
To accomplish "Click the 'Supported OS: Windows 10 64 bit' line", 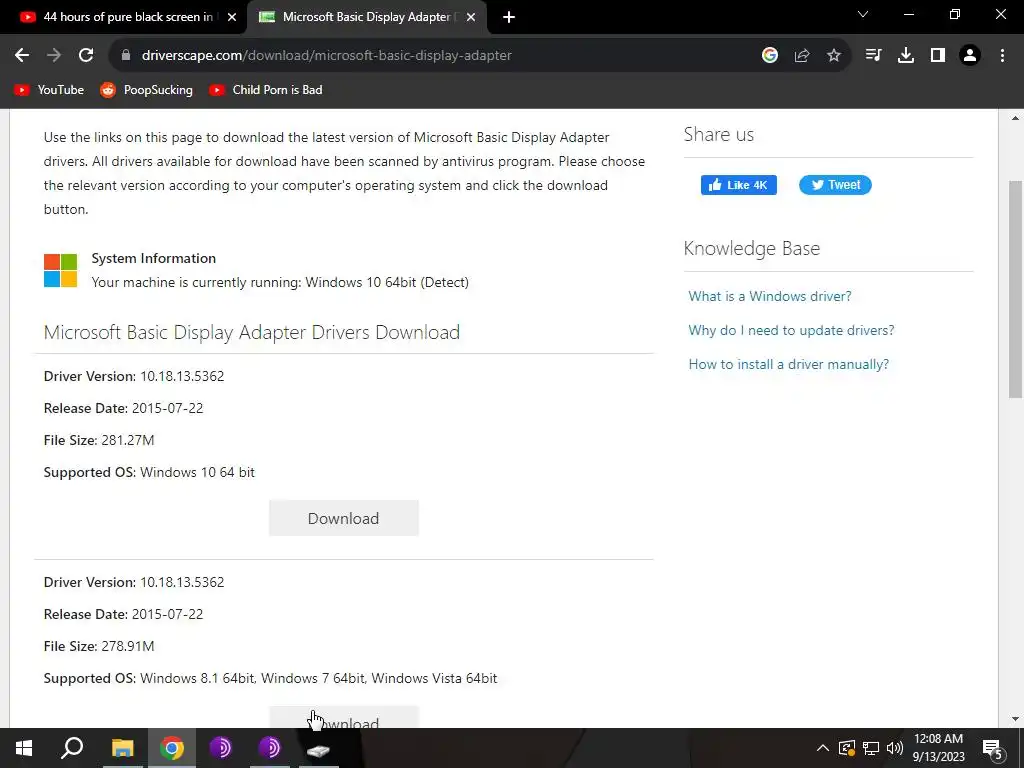I will coord(149,472).
